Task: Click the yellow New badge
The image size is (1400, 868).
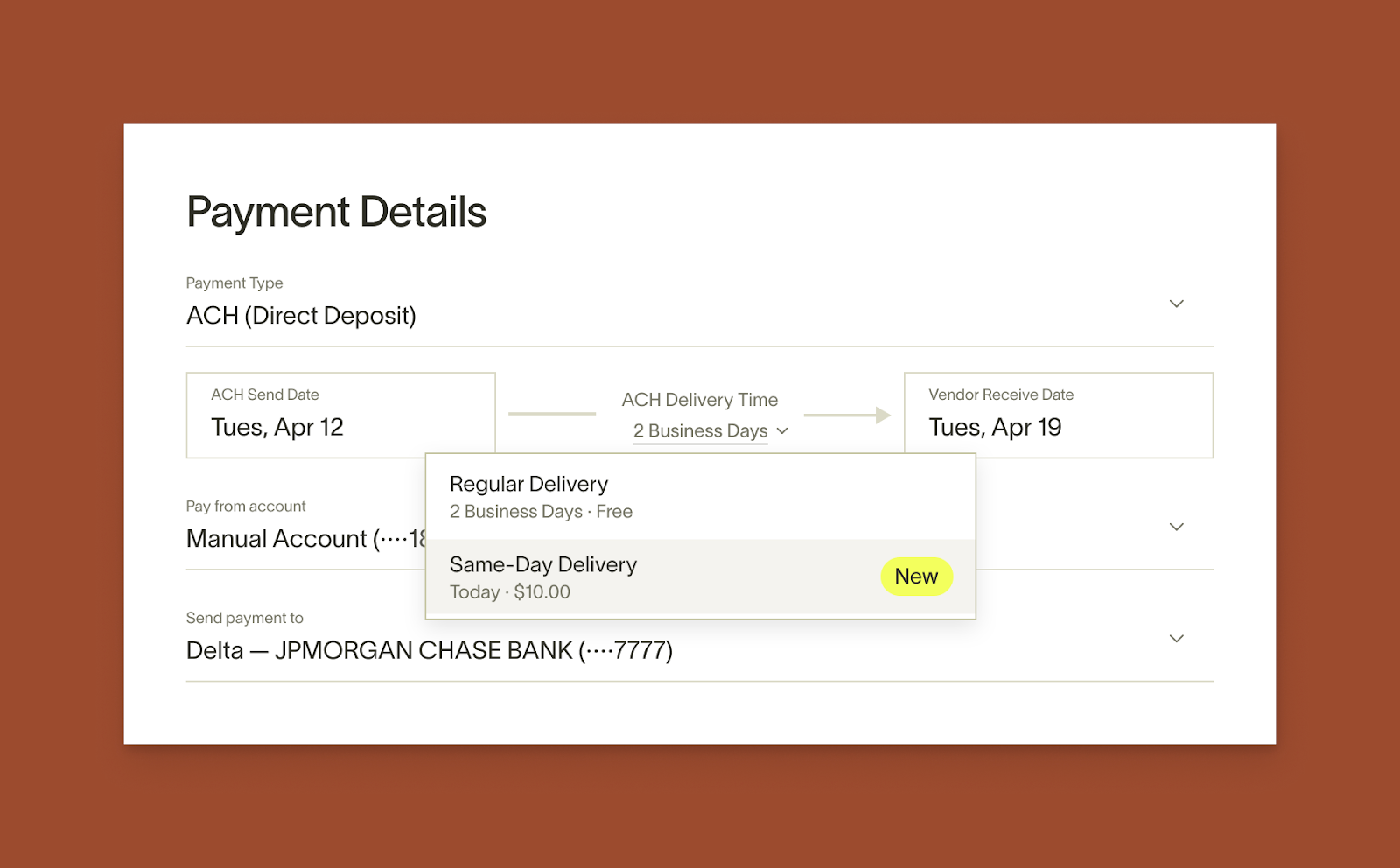Action: [x=916, y=577]
